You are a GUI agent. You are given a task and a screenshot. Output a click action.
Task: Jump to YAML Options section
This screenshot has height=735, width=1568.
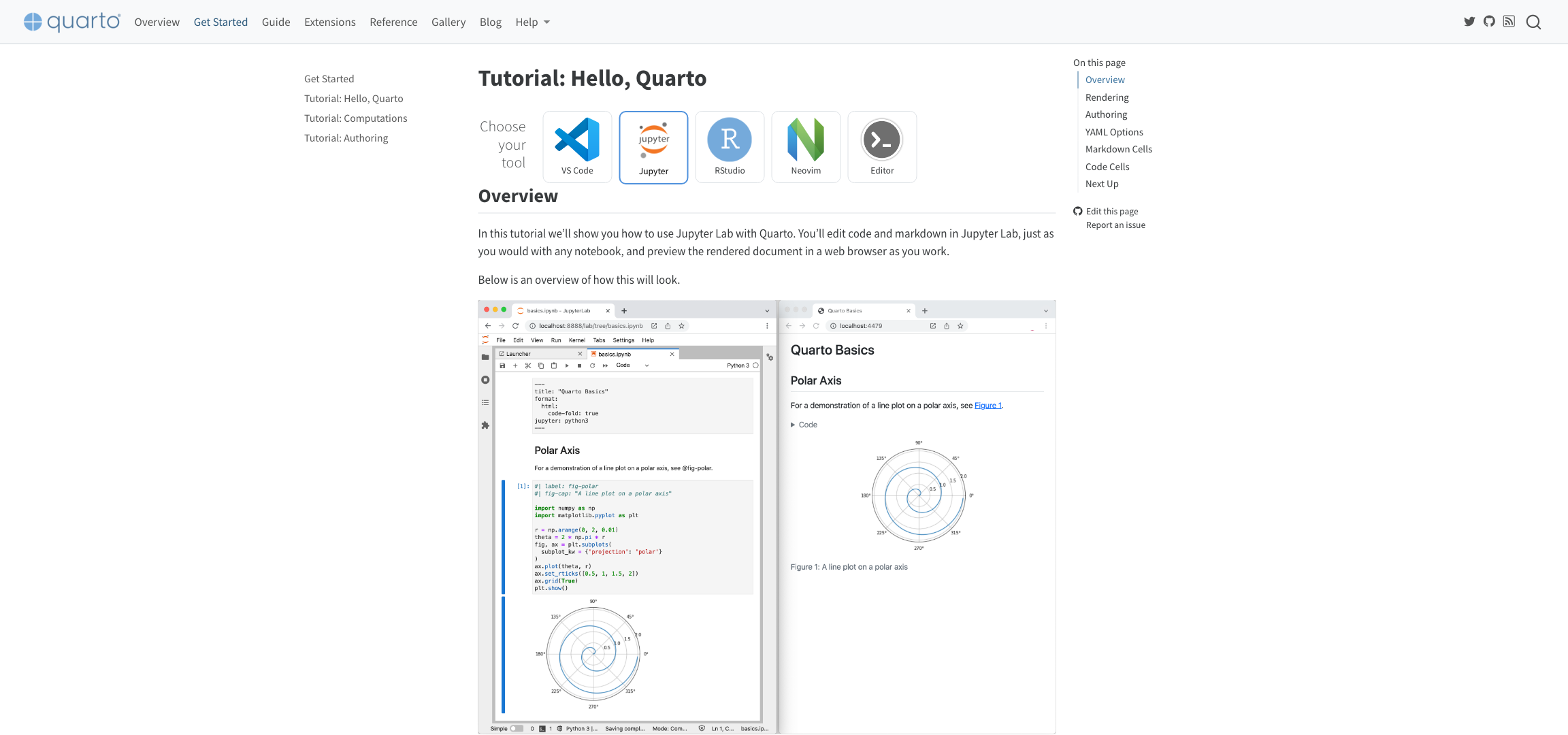point(1114,132)
